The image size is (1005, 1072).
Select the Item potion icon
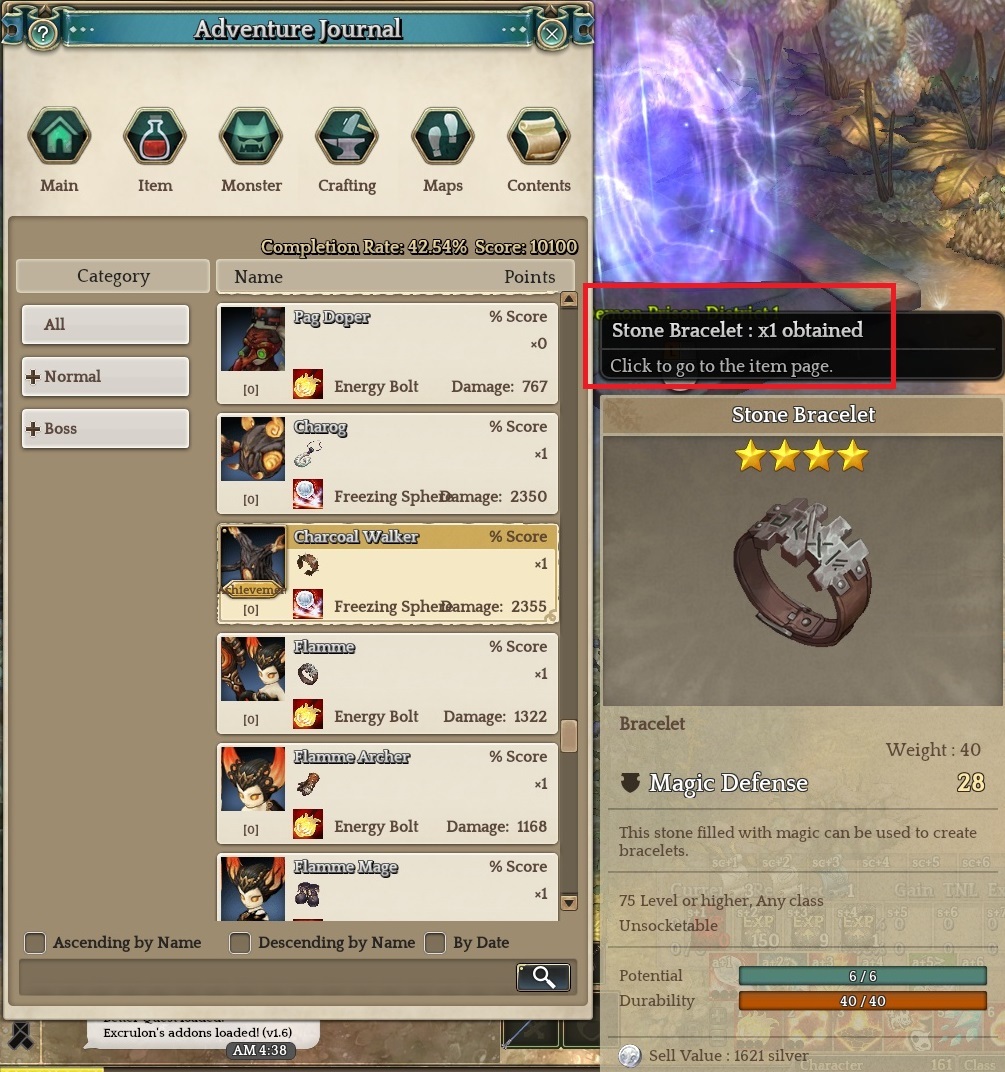pos(155,136)
